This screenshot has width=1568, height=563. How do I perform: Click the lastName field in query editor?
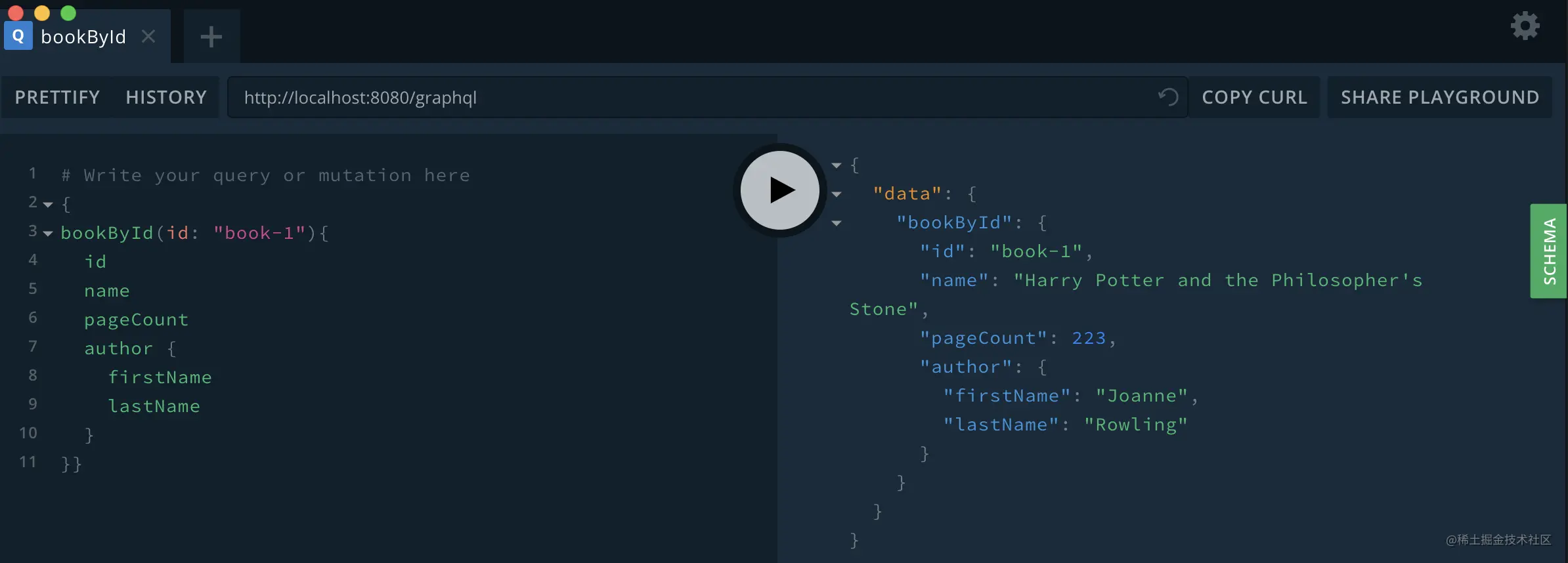pyautogui.click(x=154, y=406)
